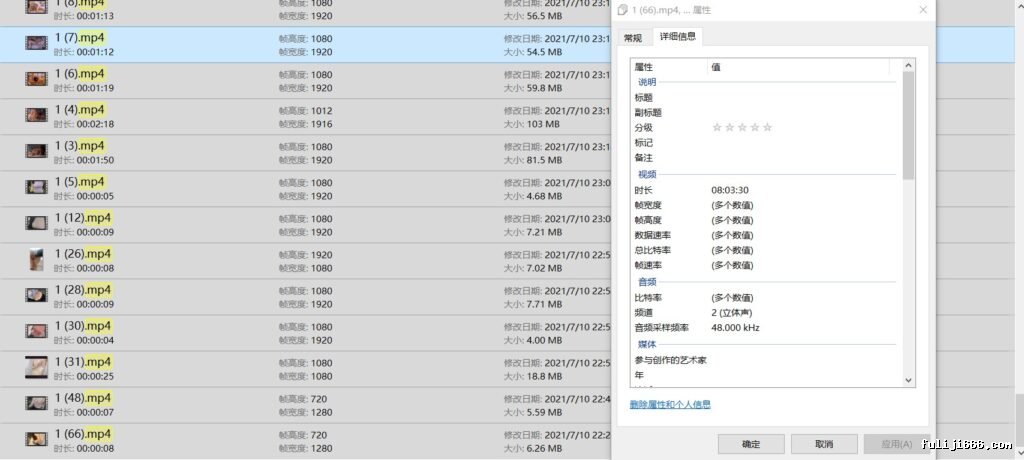Set rating via the 分级 stars
Viewport: 1024px width, 460px height.
[742, 127]
